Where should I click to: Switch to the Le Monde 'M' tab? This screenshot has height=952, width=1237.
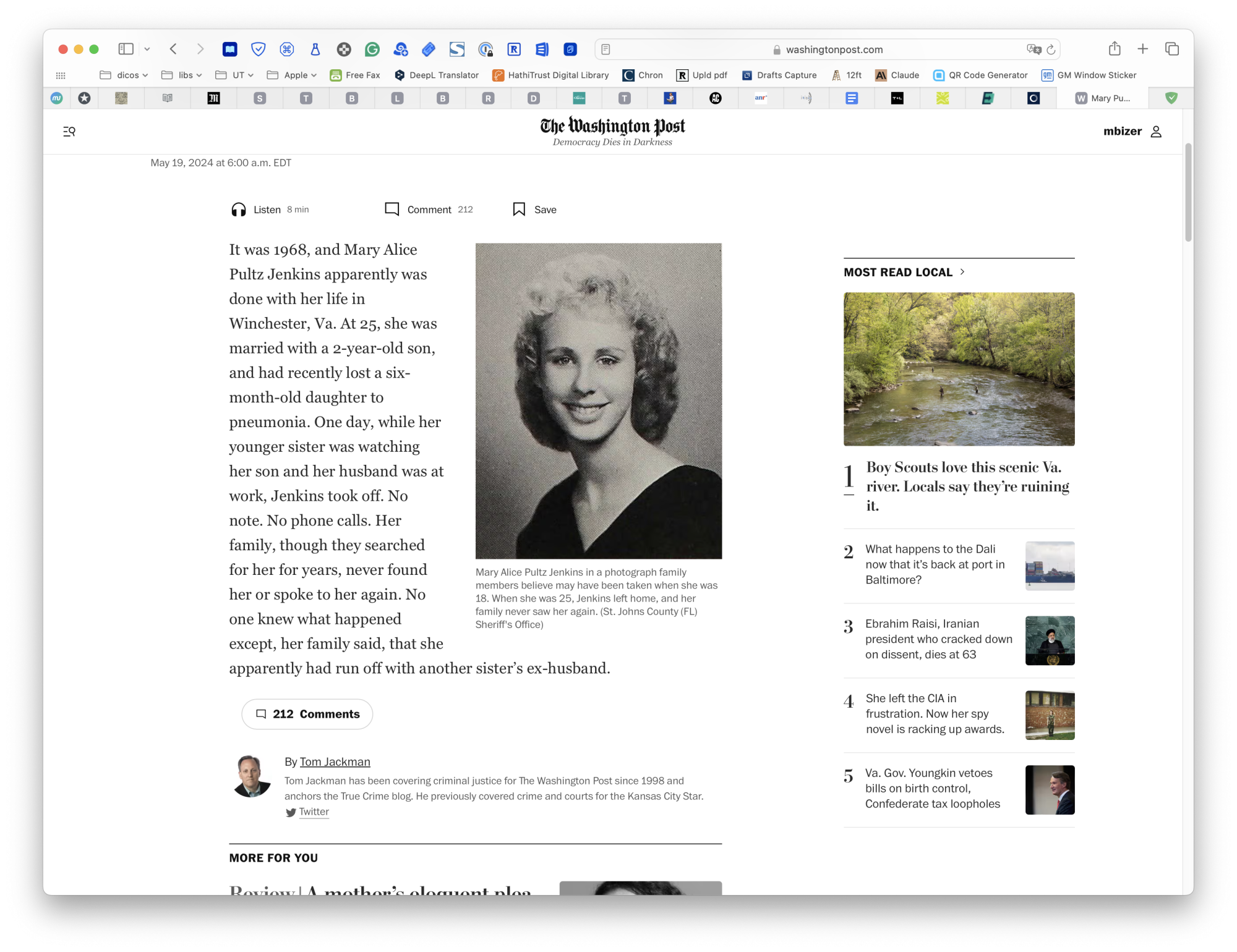pos(213,98)
